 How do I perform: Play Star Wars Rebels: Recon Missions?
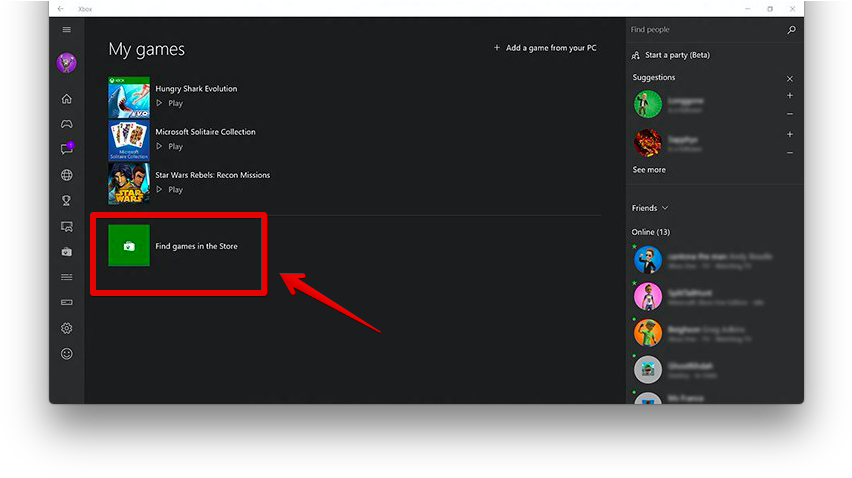pyautogui.click(x=170, y=190)
